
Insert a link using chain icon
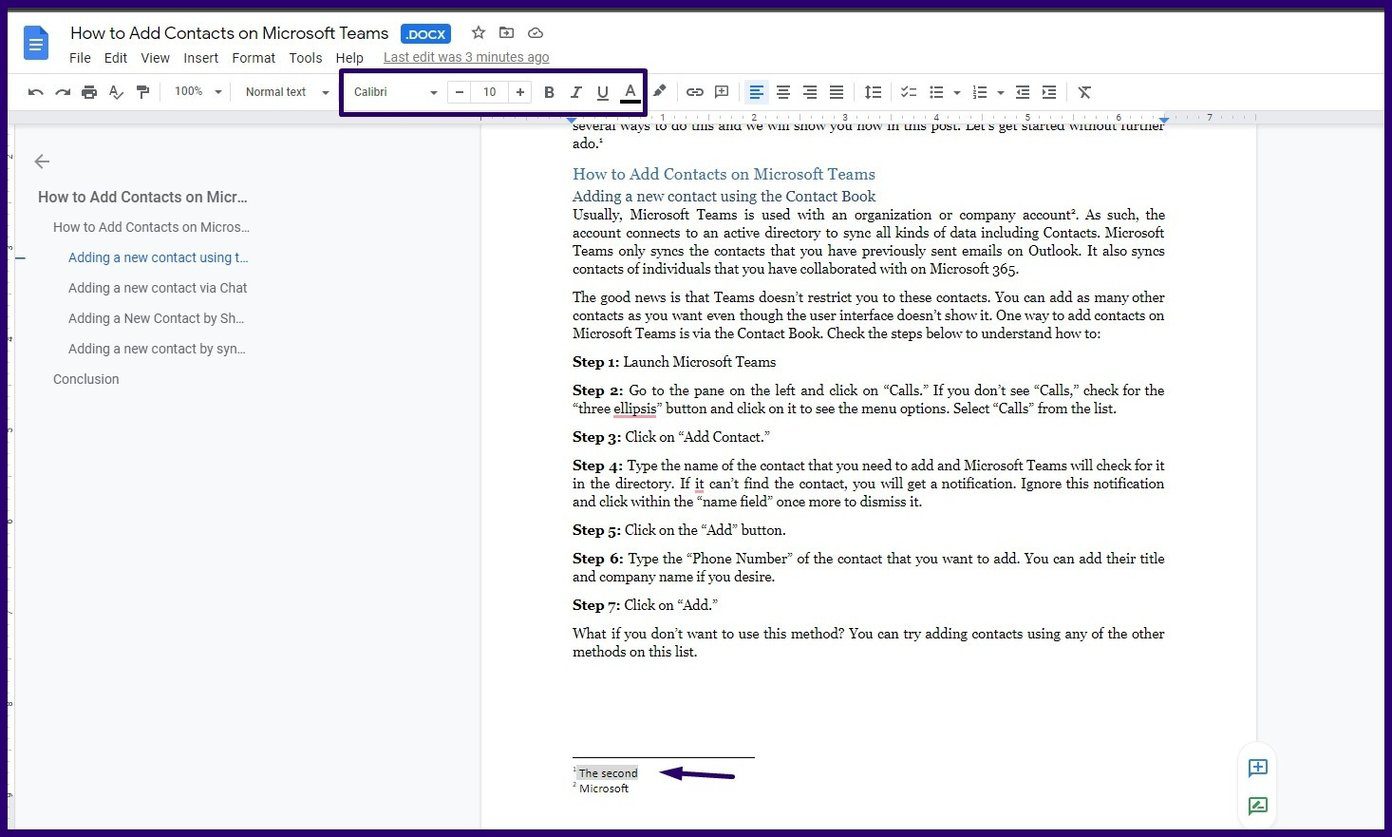point(695,92)
